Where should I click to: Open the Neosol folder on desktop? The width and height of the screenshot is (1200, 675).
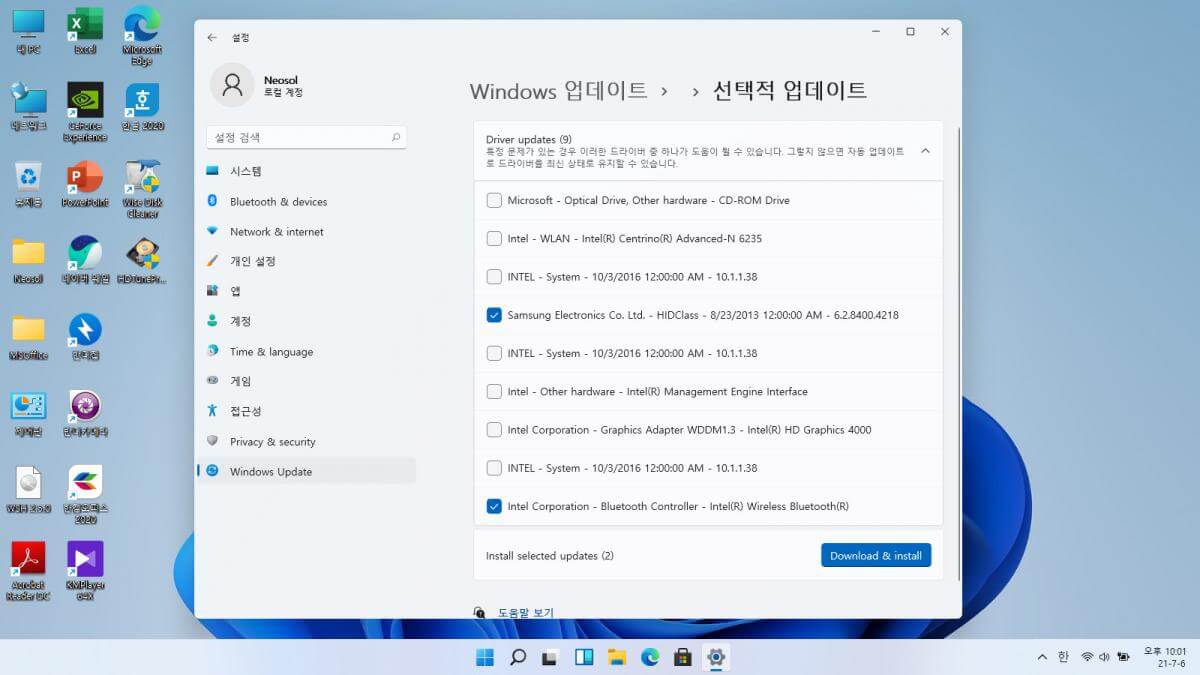(x=28, y=261)
